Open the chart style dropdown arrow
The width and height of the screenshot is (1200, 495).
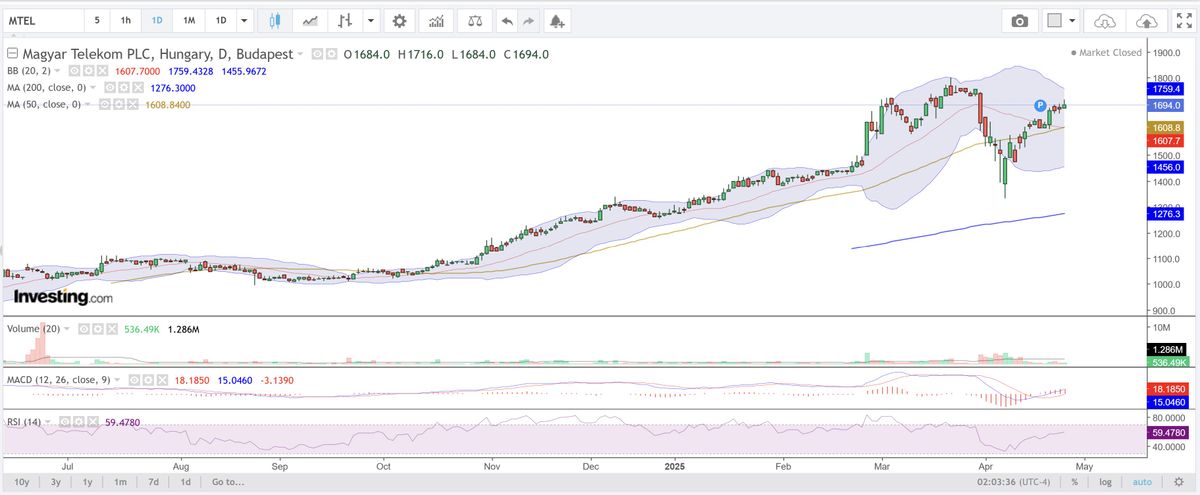pyautogui.click(x=371, y=20)
